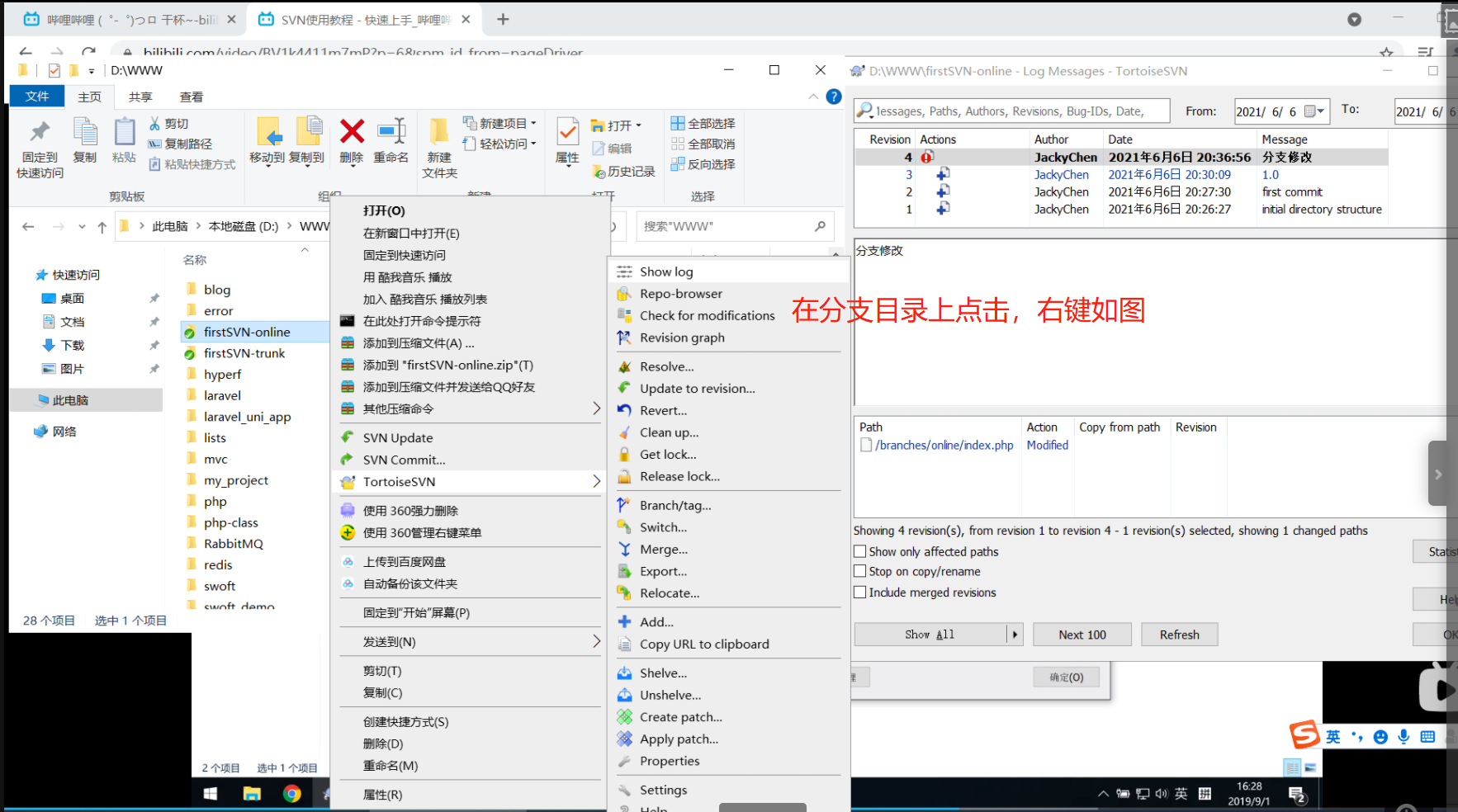Toggle Show only affected paths checkbox
Screen dimensions: 1458x812
(x=860, y=551)
